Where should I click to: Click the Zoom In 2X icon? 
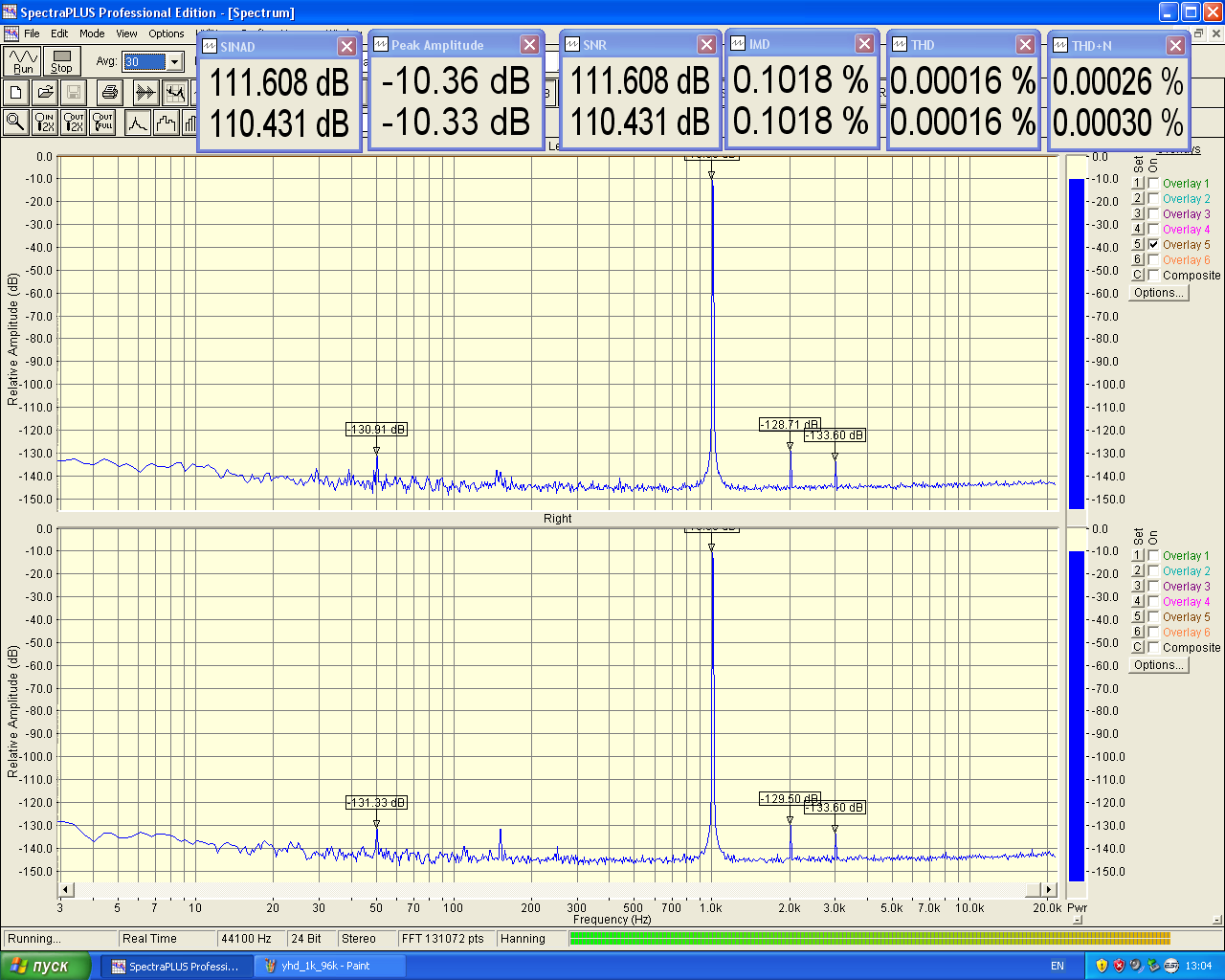click(44, 122)
